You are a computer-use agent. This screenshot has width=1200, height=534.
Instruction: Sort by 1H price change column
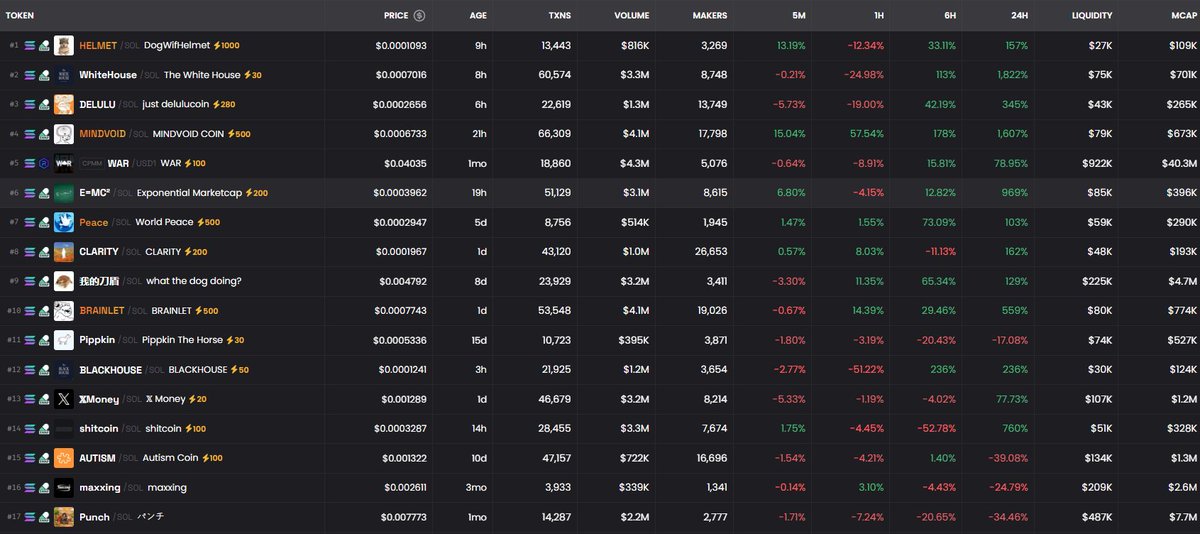click(878, 16)
